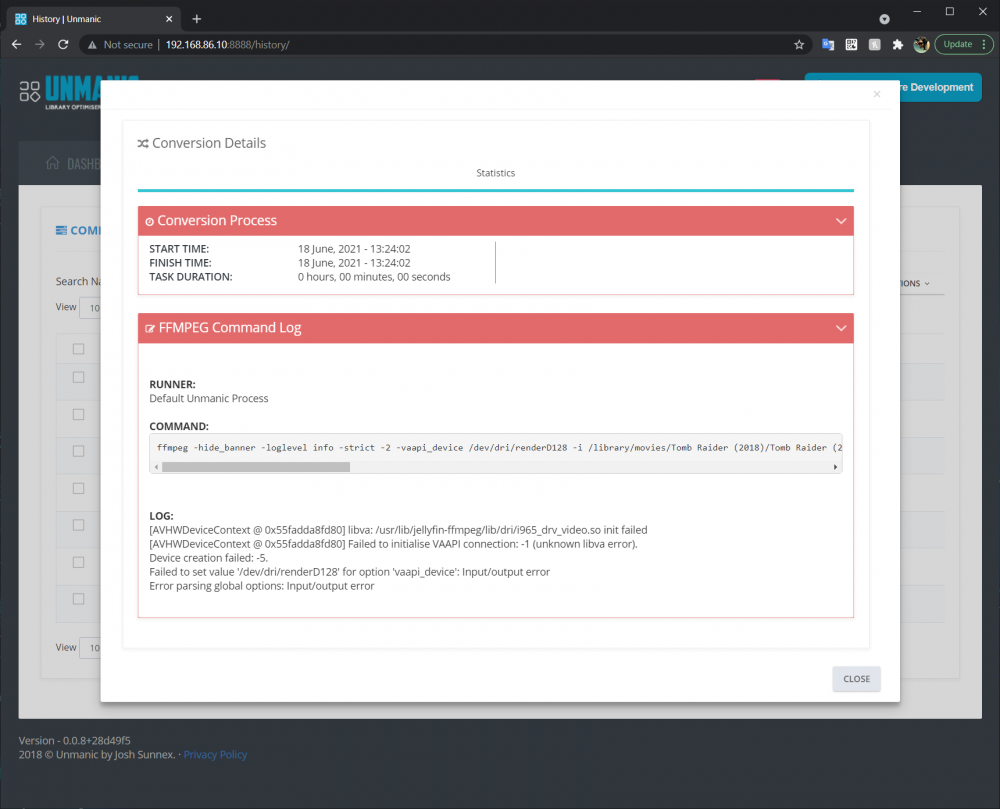
Task: Open the Statistics tab
Action: click(496, 173)
